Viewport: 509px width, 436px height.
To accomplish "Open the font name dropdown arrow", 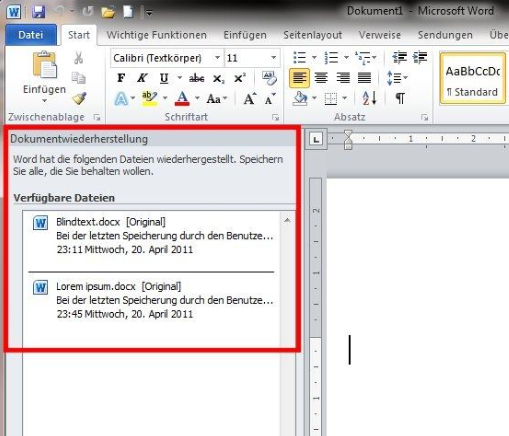I will click(x=217, y=58).
